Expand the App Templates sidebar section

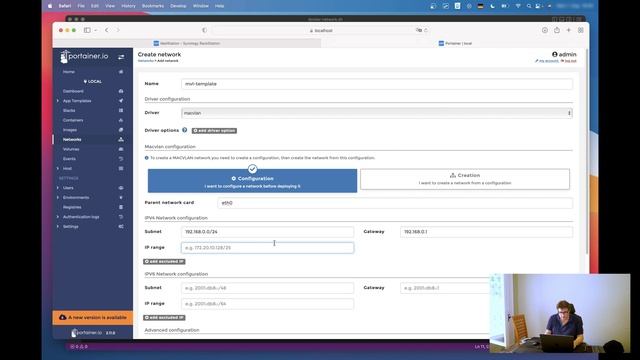tap(58, 101)
